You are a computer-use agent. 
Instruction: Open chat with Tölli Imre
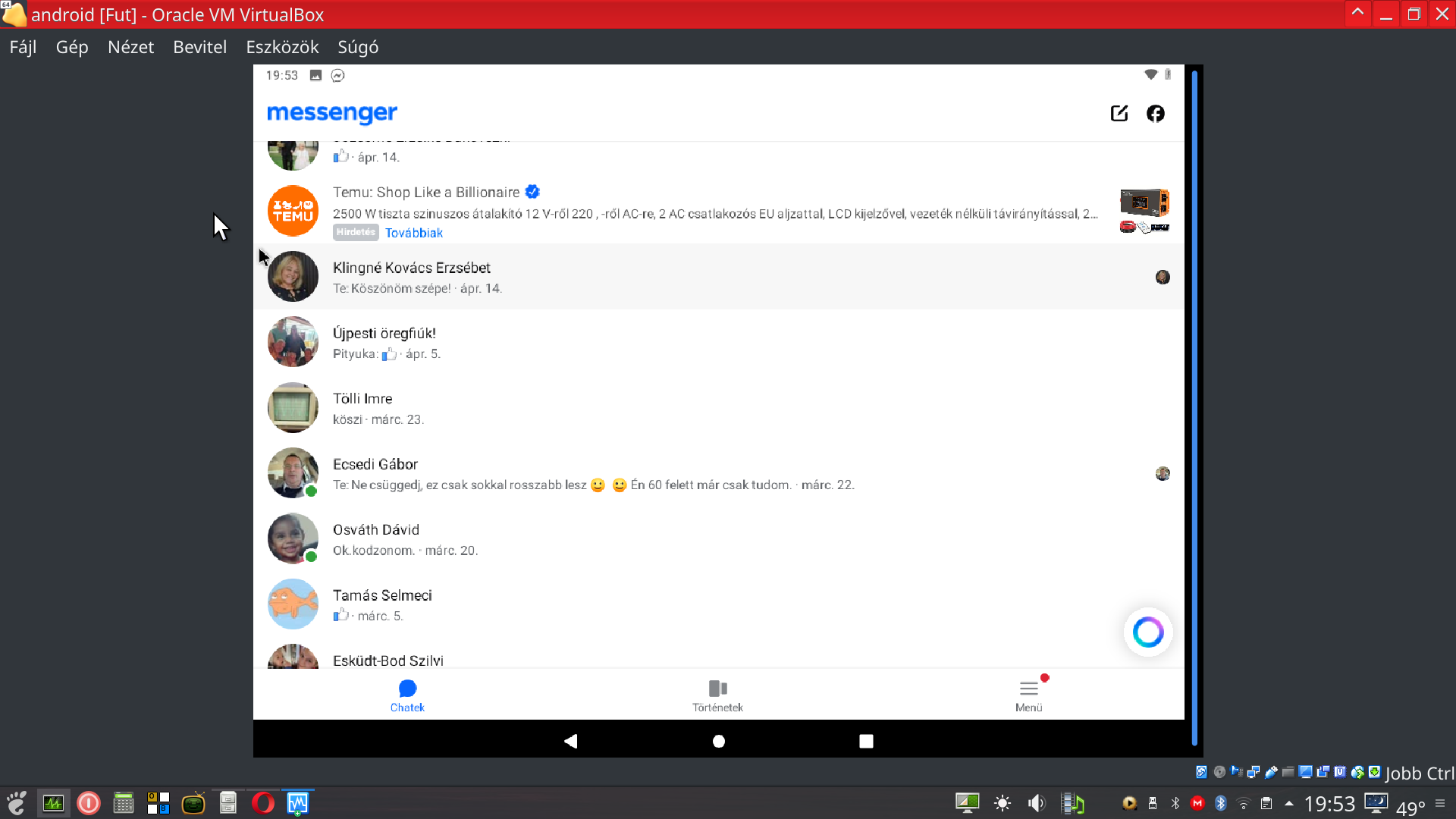pyautogui.click(x=718, y=408)
